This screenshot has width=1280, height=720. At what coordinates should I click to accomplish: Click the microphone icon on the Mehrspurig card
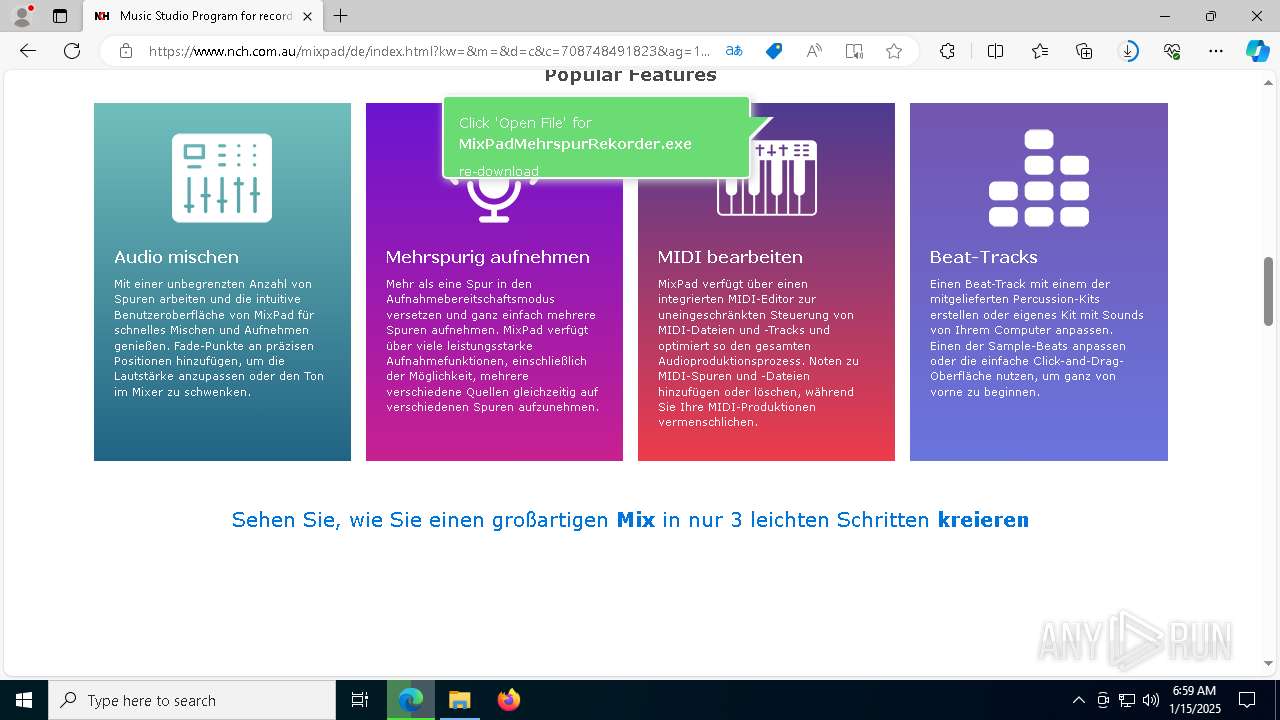[494, 199]
